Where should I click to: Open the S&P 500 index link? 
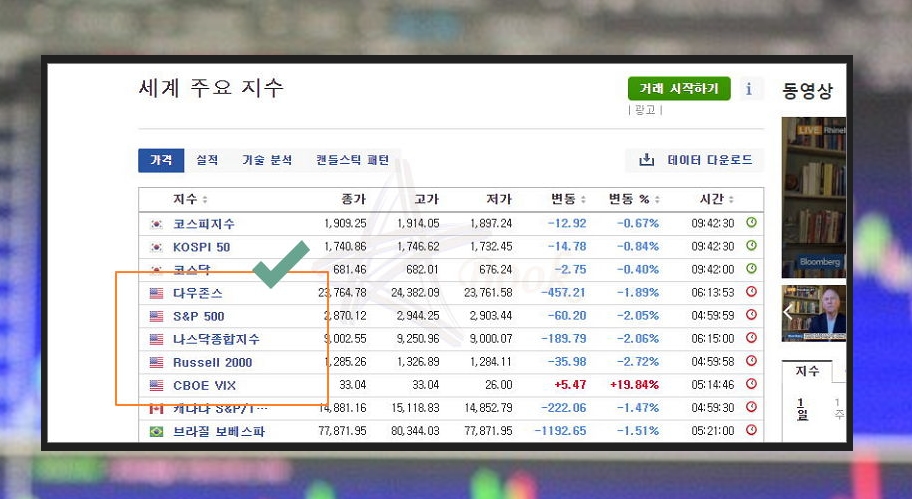pyautogui.click(x=199, y=316)
